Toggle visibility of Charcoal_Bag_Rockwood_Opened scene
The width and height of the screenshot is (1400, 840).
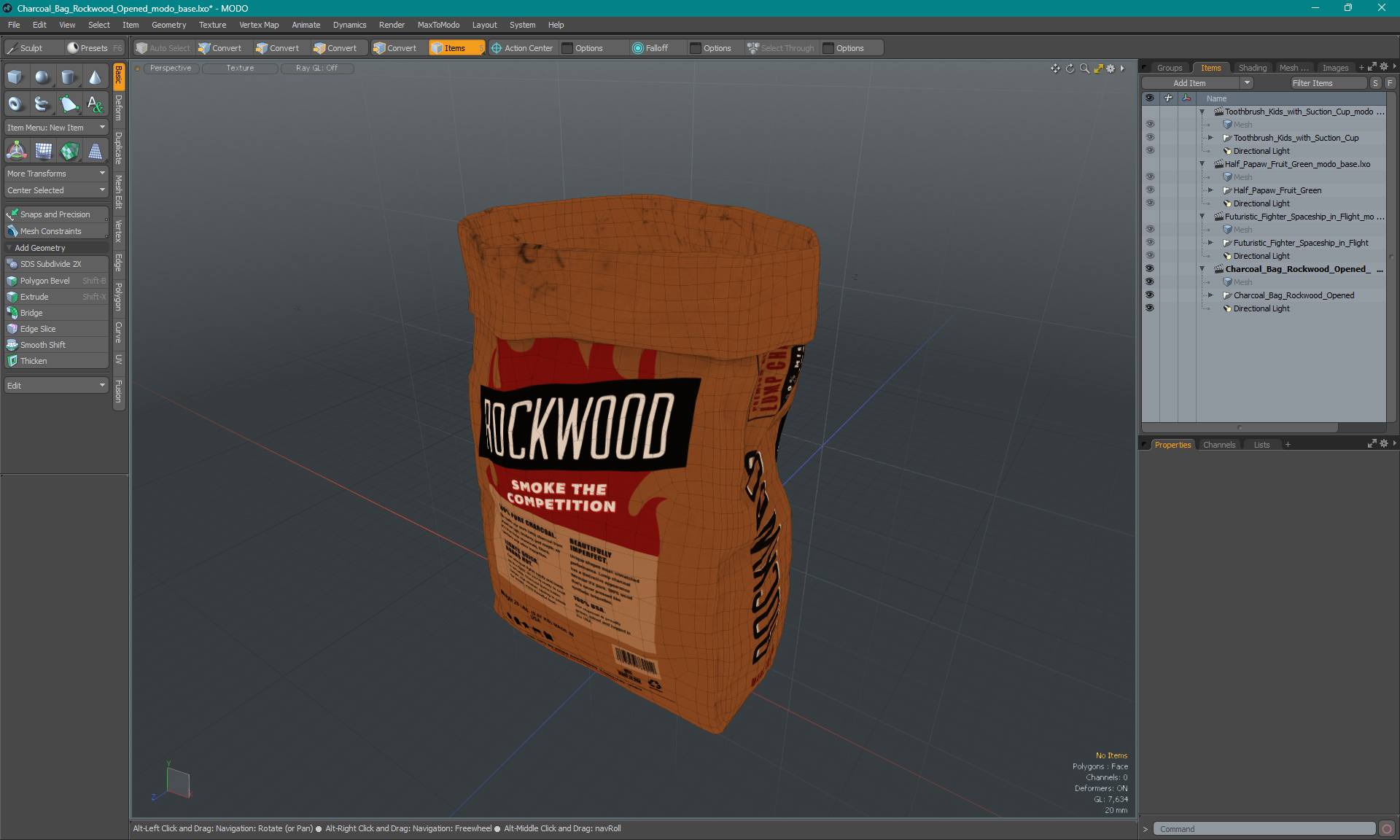1150,269
